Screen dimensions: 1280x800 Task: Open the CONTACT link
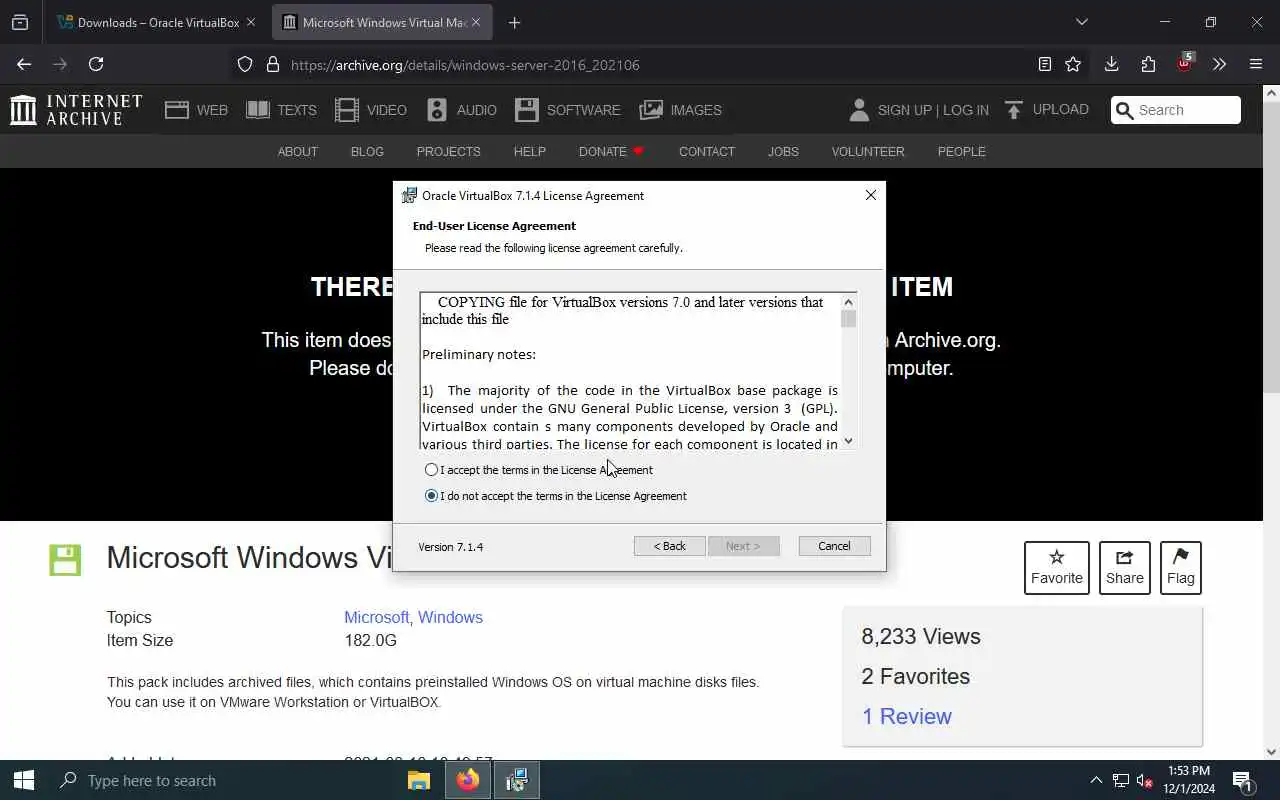(x=707, y=152)
